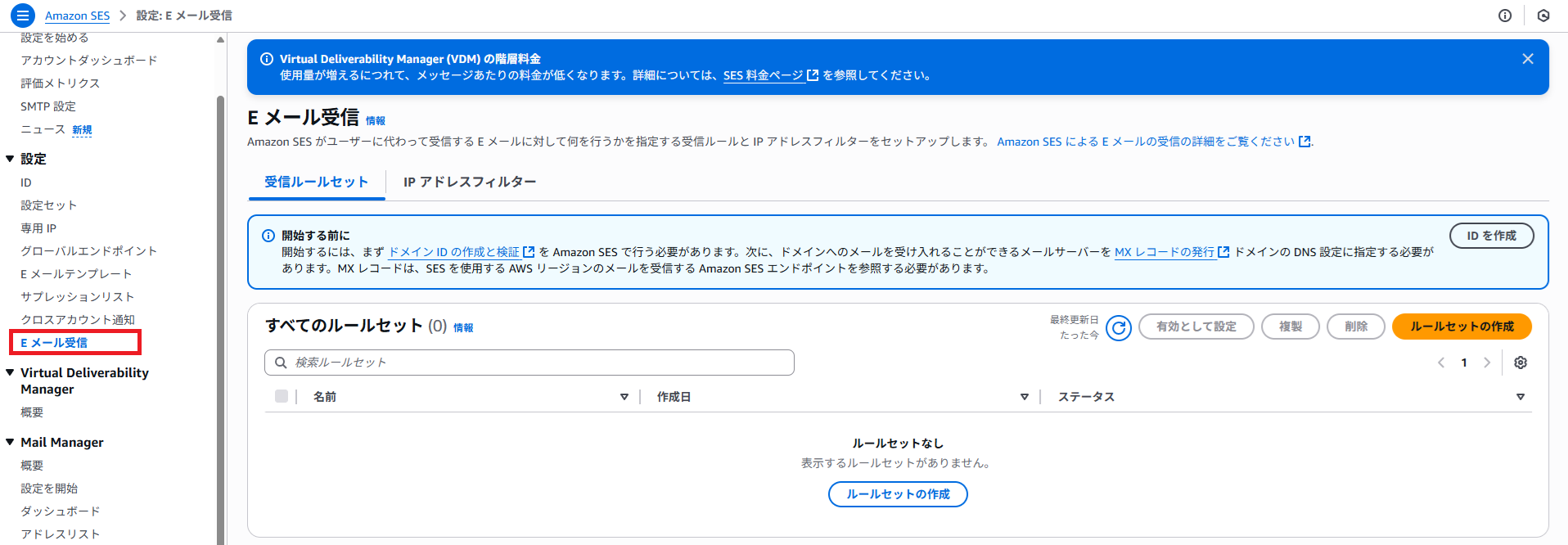
Task: Open MX レコードの発行 link
Action: click(x=1165, y=252)
